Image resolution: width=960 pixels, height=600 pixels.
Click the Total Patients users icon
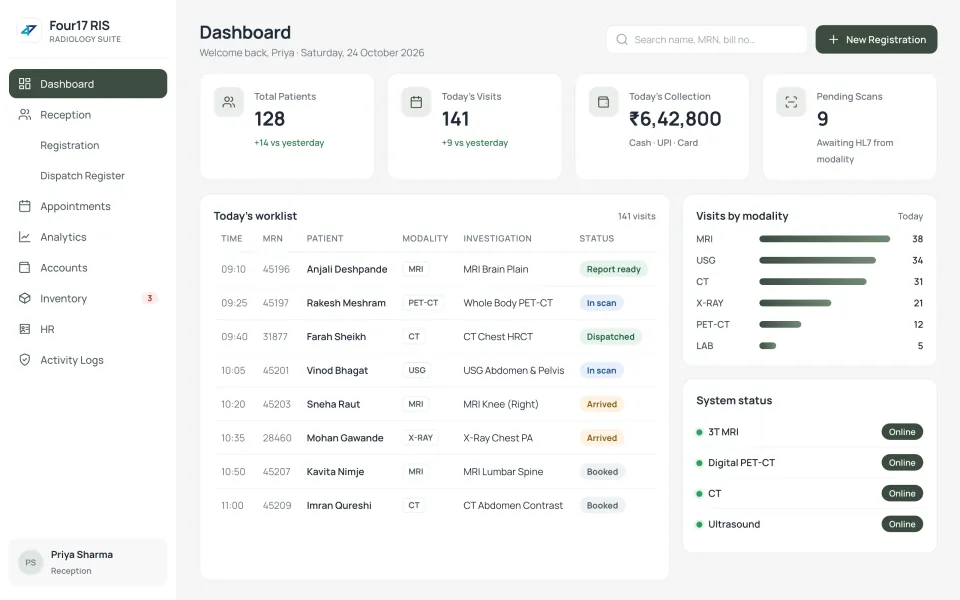click(x=229, y=102)
